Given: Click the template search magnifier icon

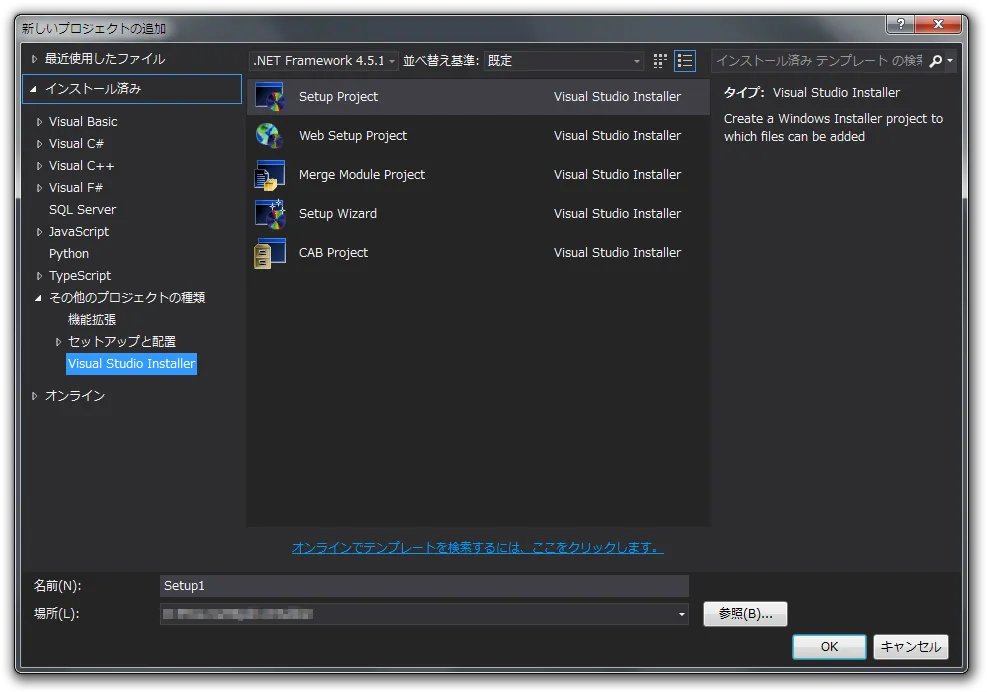Looking at the screenshot, I should coord(936,60).
